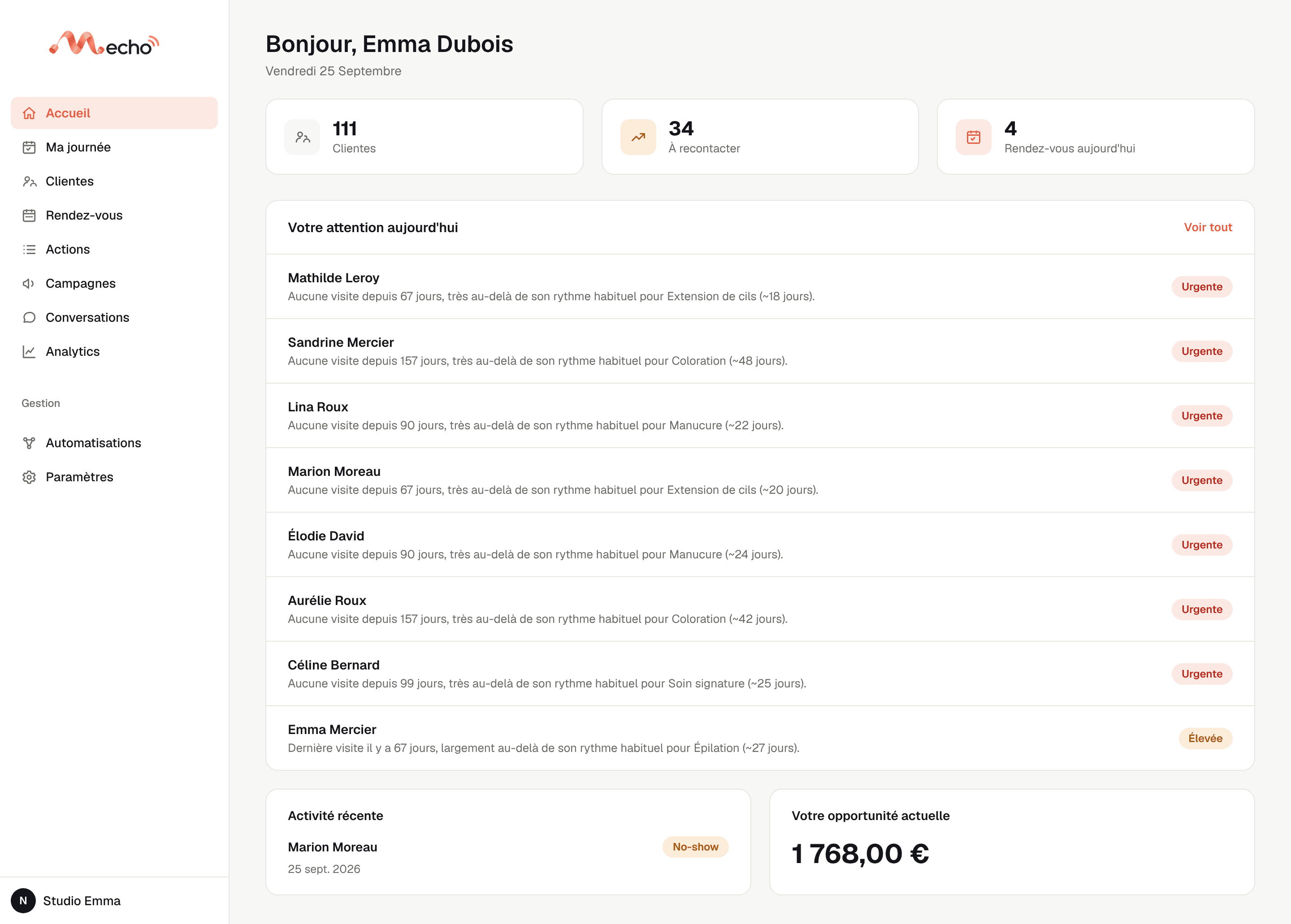The width and height of the screenshot is (1291, 924).
Task: Open the Ma journée menu item
Action: (x=114, y=147)
